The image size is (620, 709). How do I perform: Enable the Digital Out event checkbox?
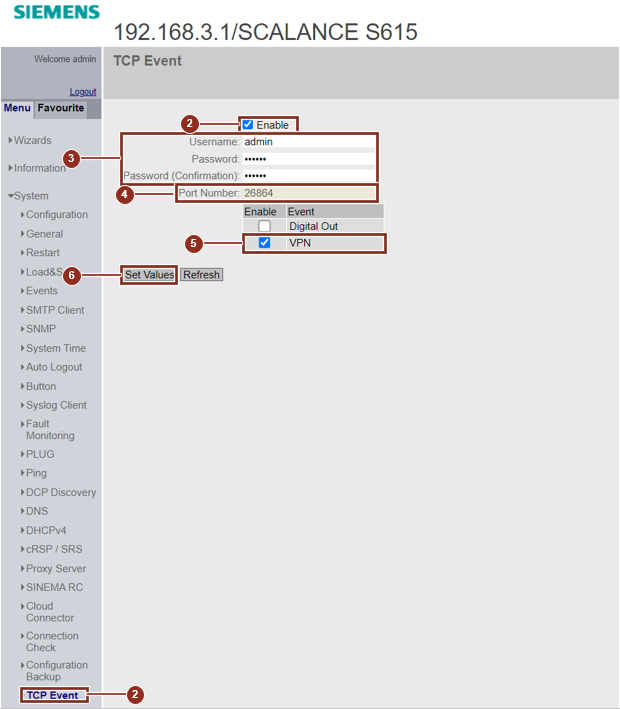pos(265,226)
